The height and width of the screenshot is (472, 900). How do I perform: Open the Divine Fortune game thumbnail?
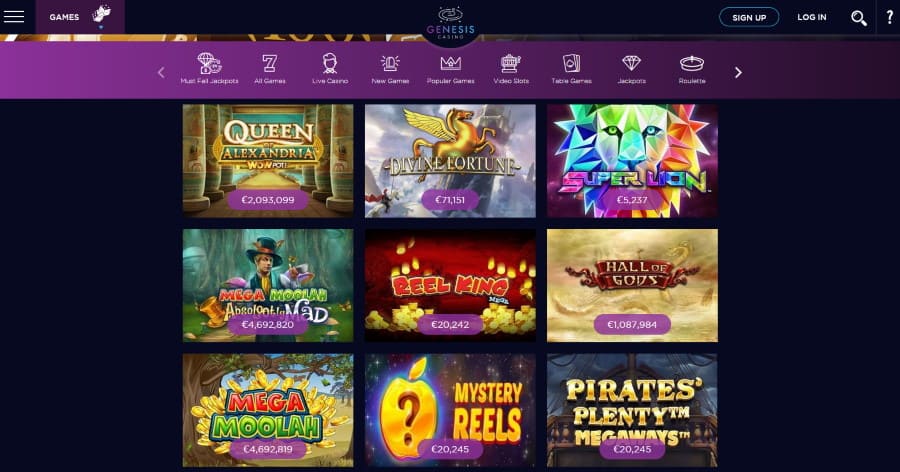(450, 161)
